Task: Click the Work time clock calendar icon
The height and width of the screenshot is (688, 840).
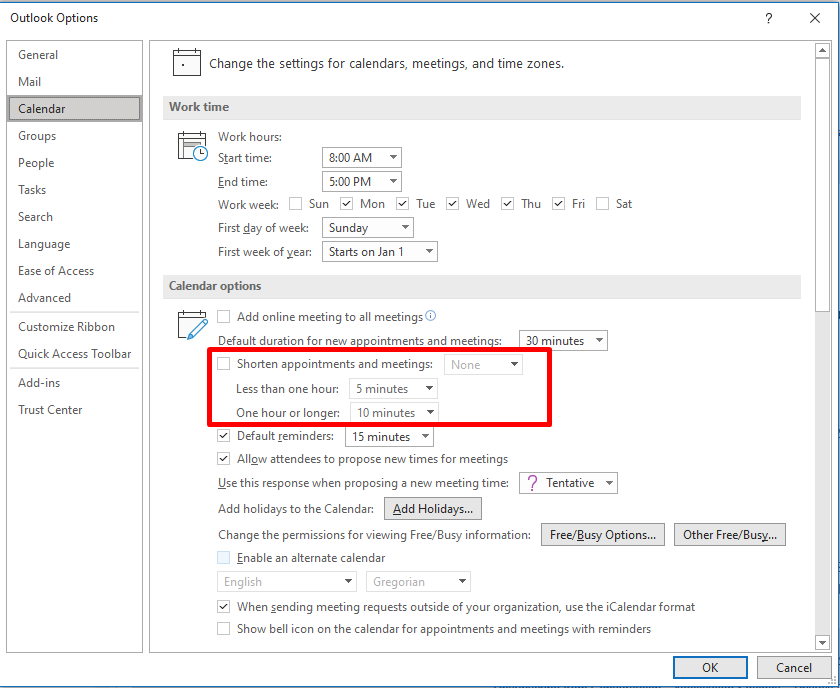Action: [192, 146]
